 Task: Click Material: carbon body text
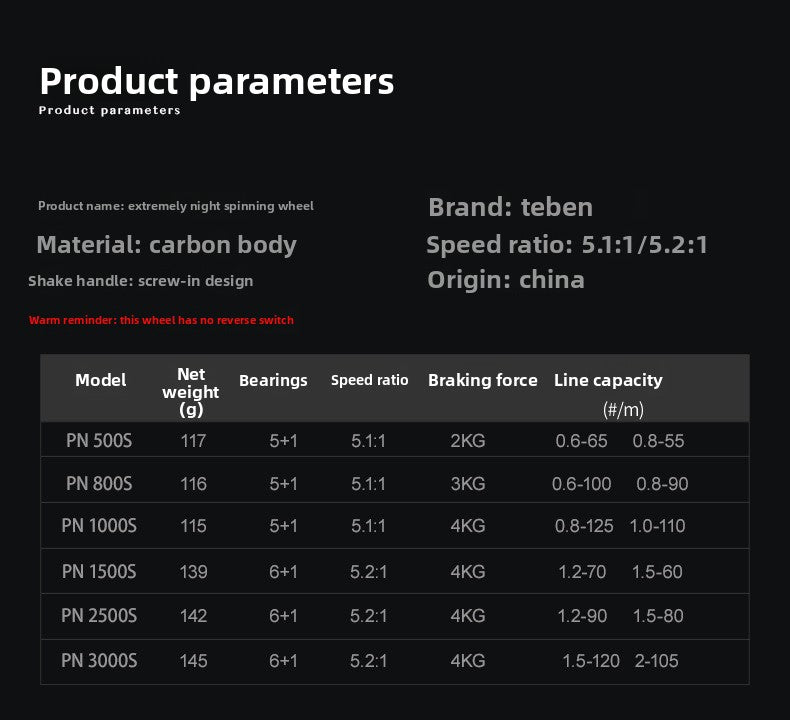tap(167, 245)
